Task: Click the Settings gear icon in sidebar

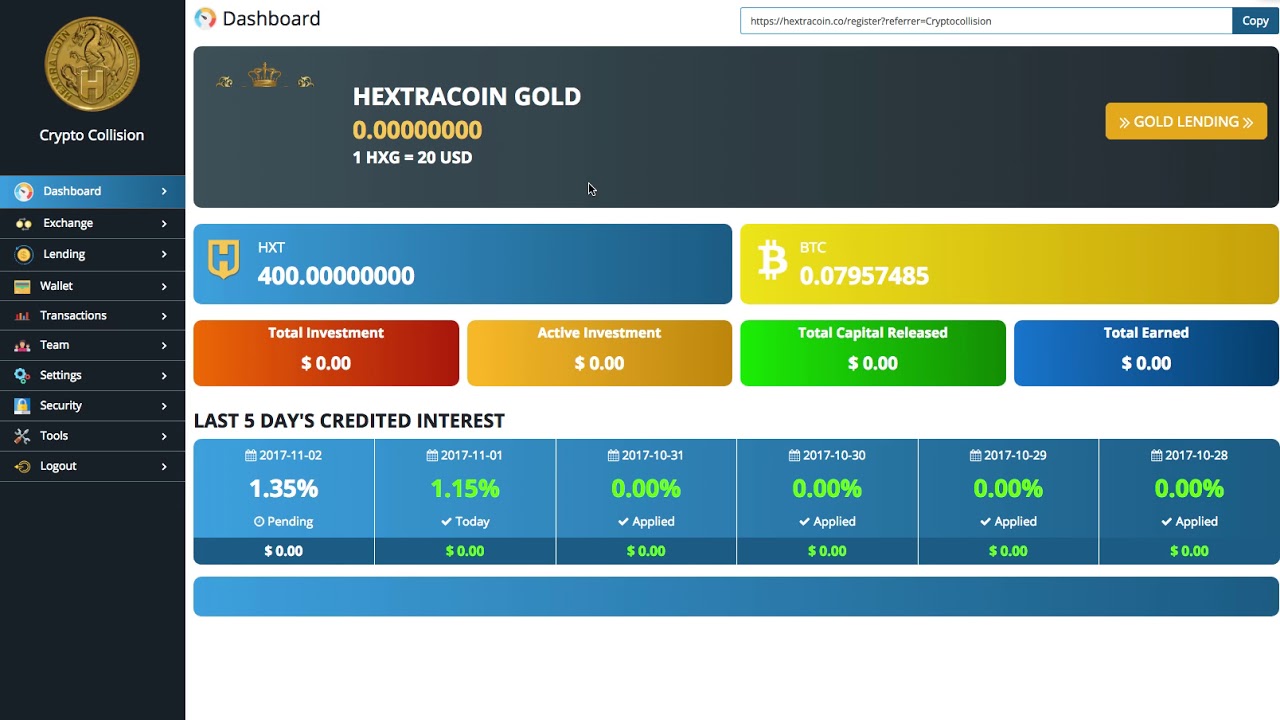Action: click(x=22, y=375)
